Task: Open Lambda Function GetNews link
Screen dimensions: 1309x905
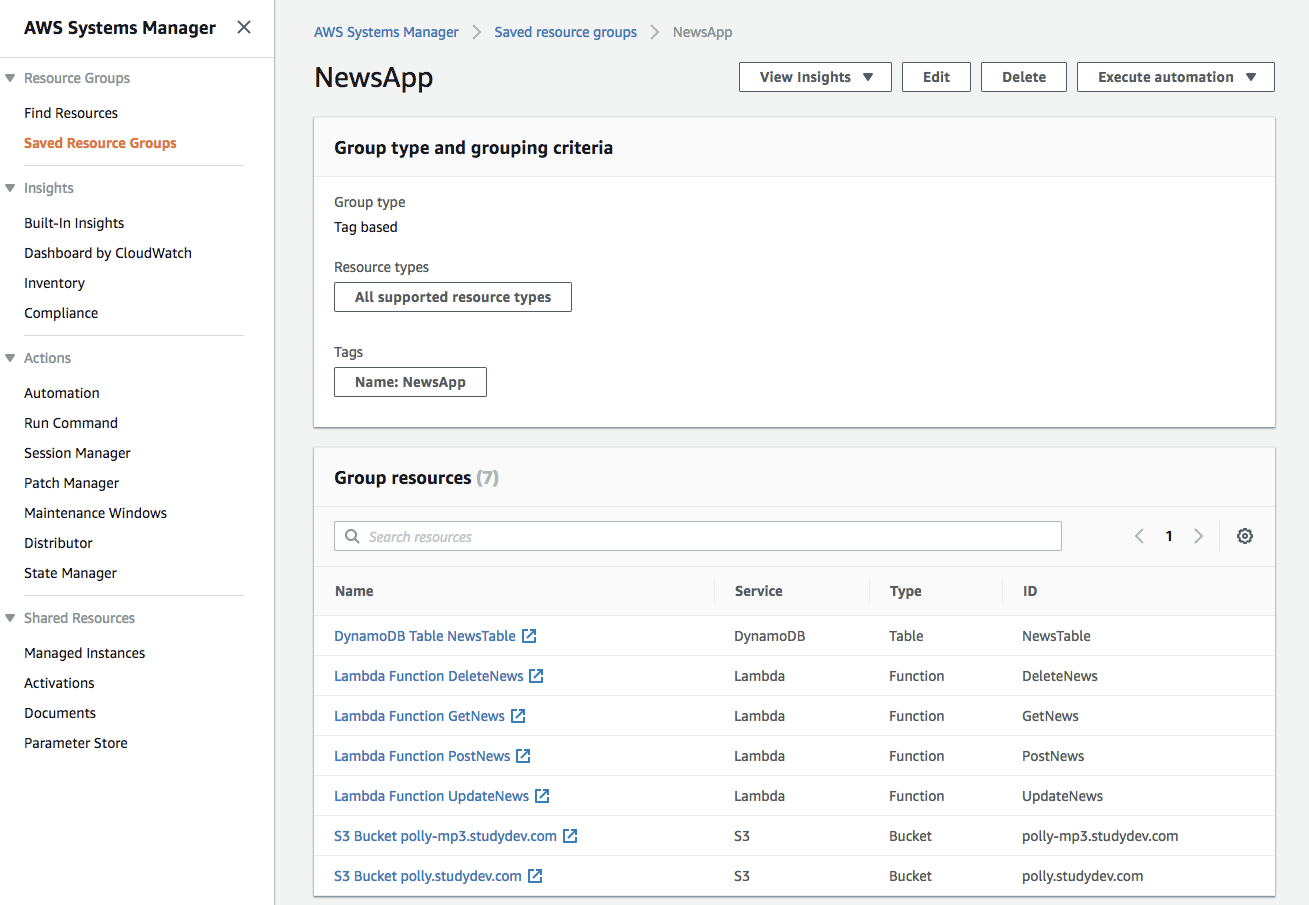Action: (x=420, y=716)
